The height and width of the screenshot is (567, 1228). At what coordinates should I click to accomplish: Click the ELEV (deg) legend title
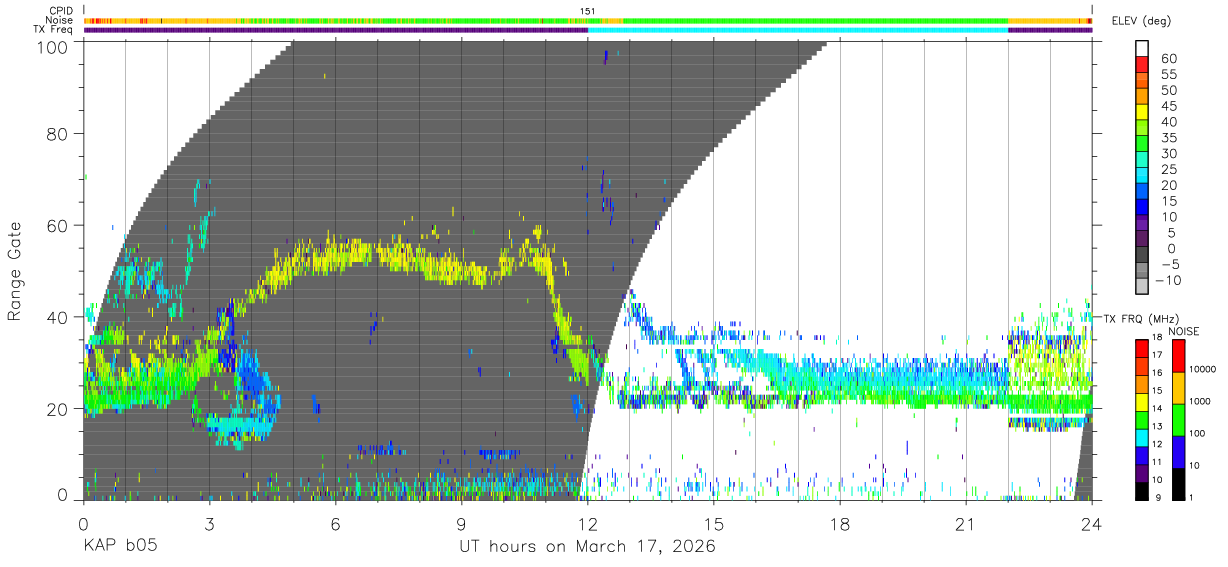click(1143, 20)
